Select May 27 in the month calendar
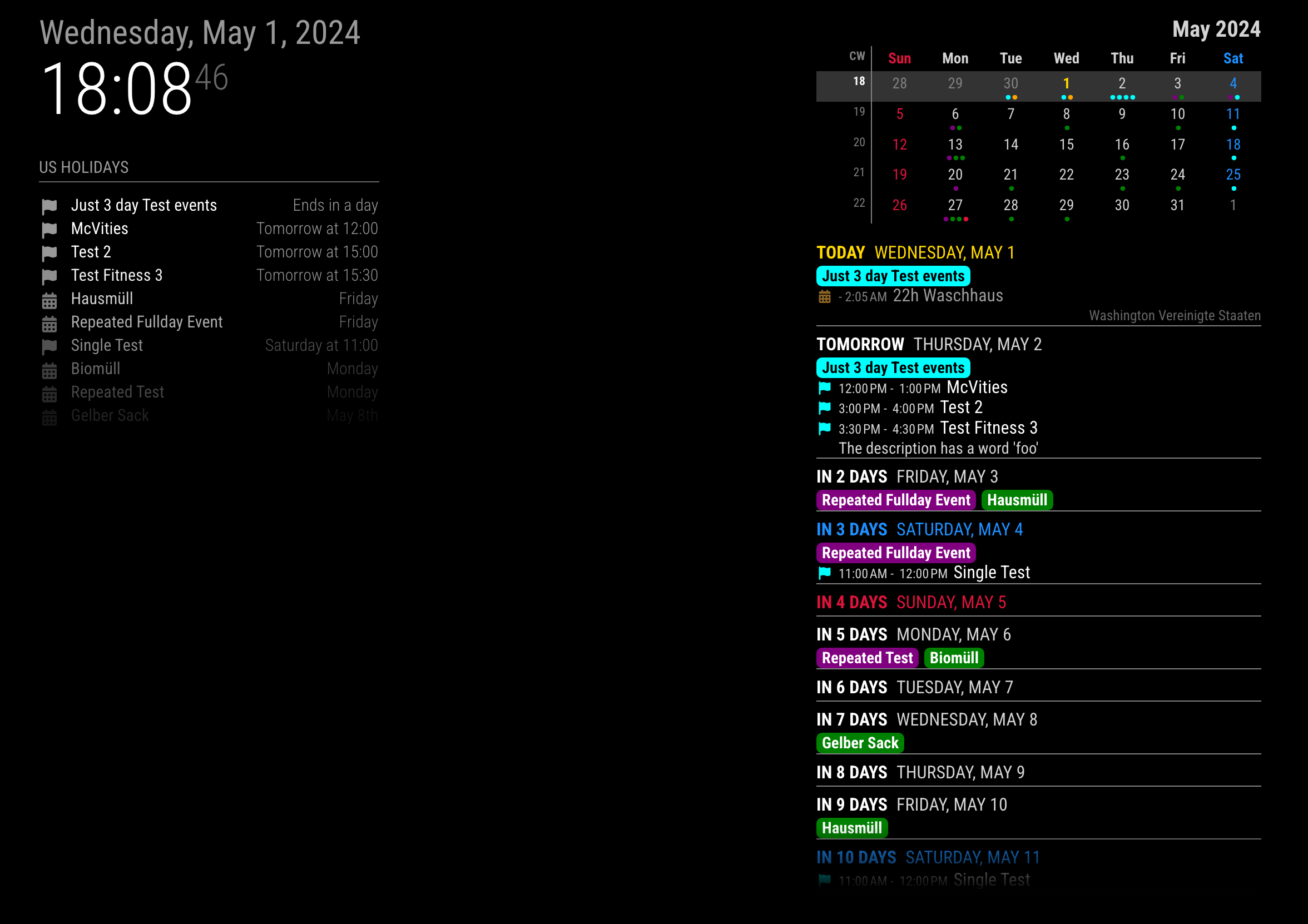The width and height of the screenshot is (1308, 924). point(955,205)
